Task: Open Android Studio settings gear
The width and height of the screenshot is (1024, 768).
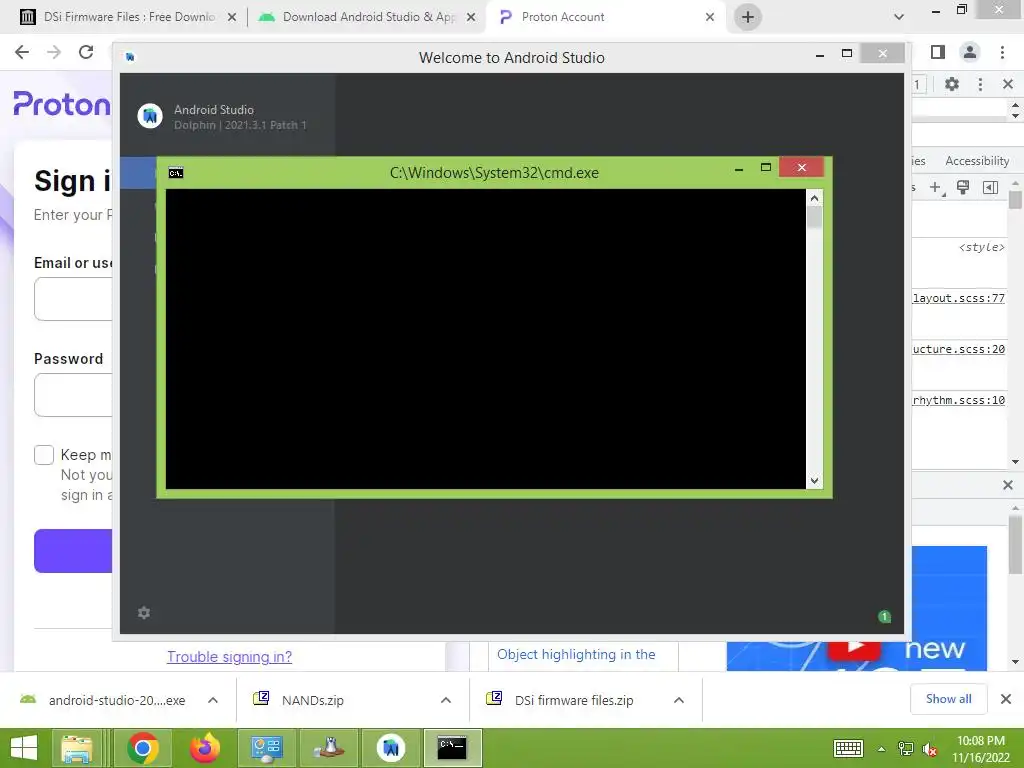Action: point(144,613)
